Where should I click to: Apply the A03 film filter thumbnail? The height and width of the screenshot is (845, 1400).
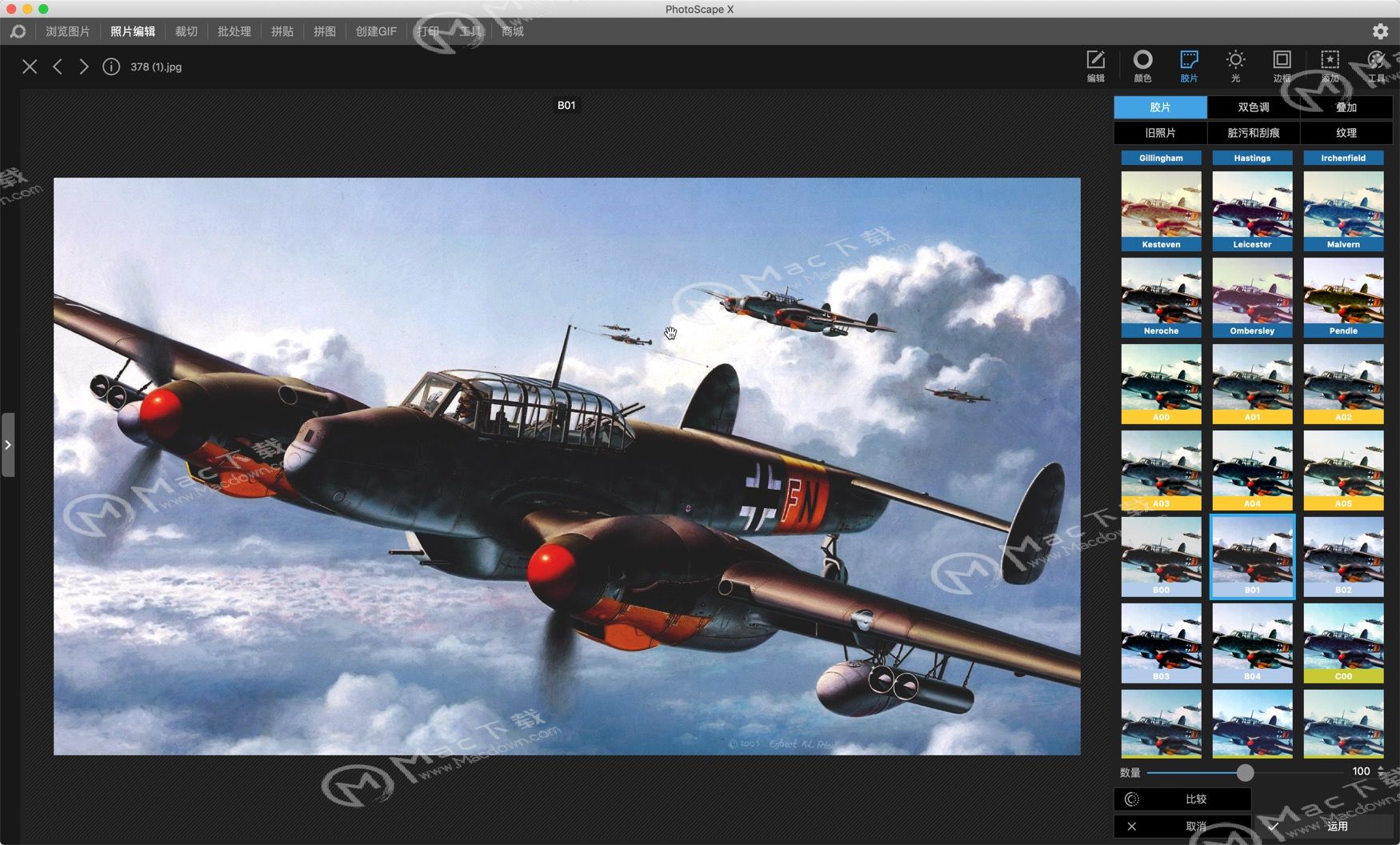(x=1161, y=471)
